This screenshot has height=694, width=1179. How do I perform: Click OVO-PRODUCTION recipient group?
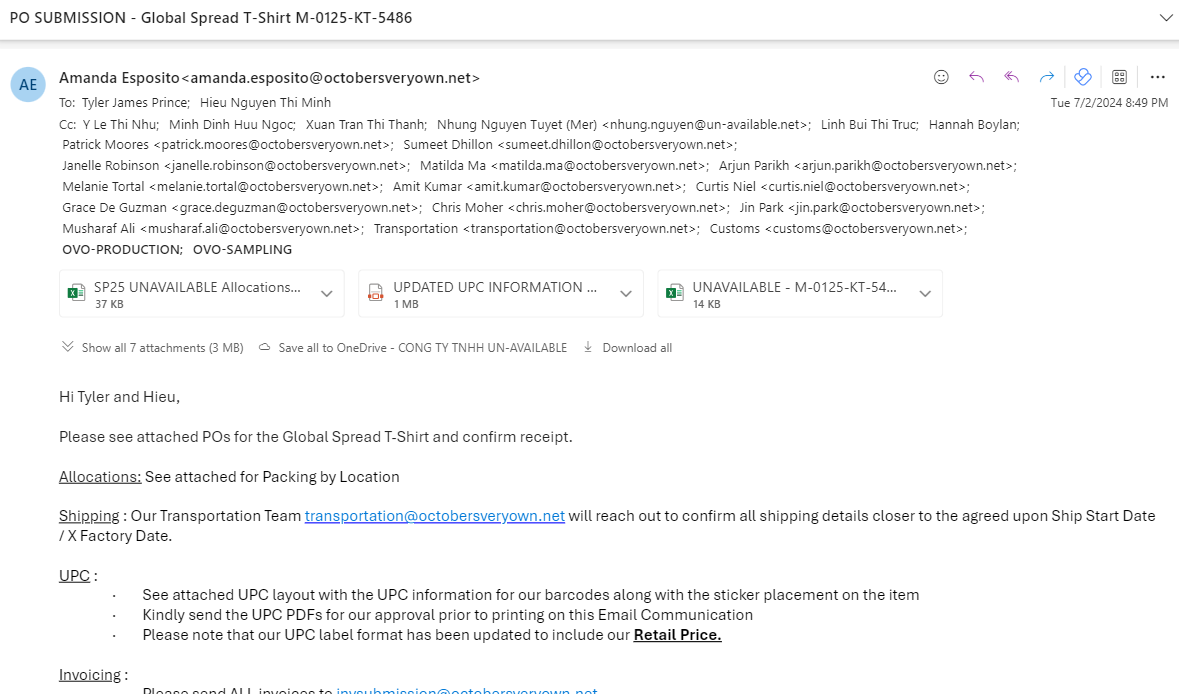(x=122, y=250)
